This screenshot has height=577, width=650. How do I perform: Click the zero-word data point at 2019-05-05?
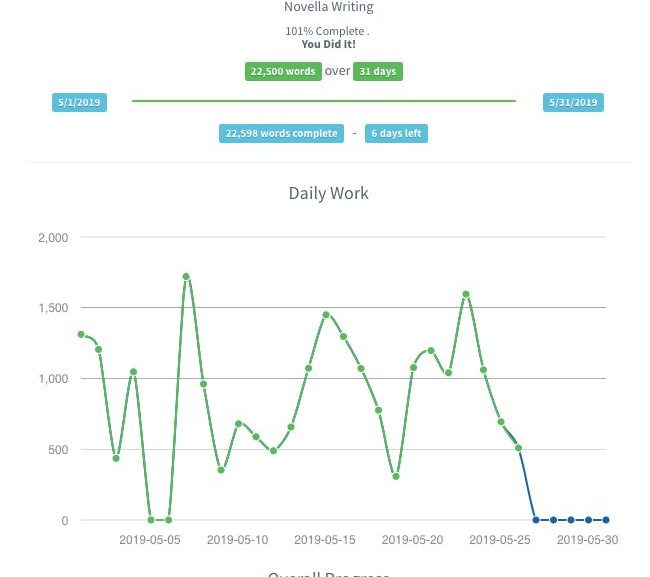(x=151, y=520)
